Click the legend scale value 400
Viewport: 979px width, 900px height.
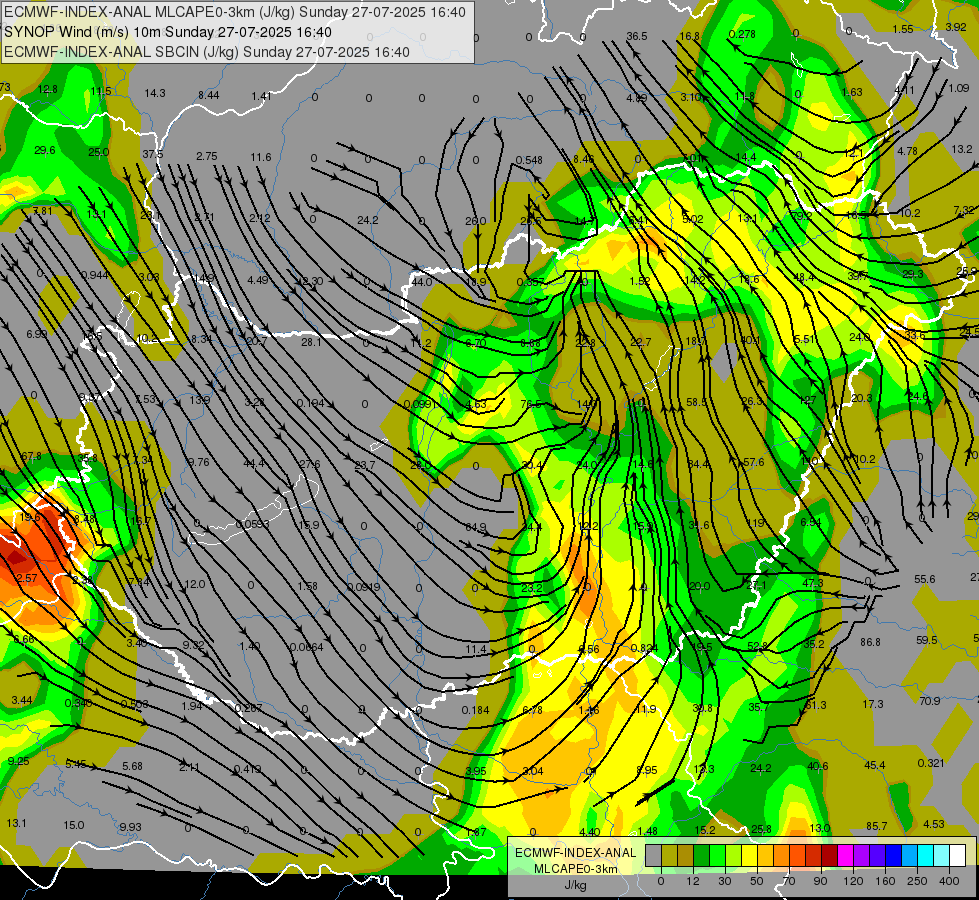tap(949, 881)
